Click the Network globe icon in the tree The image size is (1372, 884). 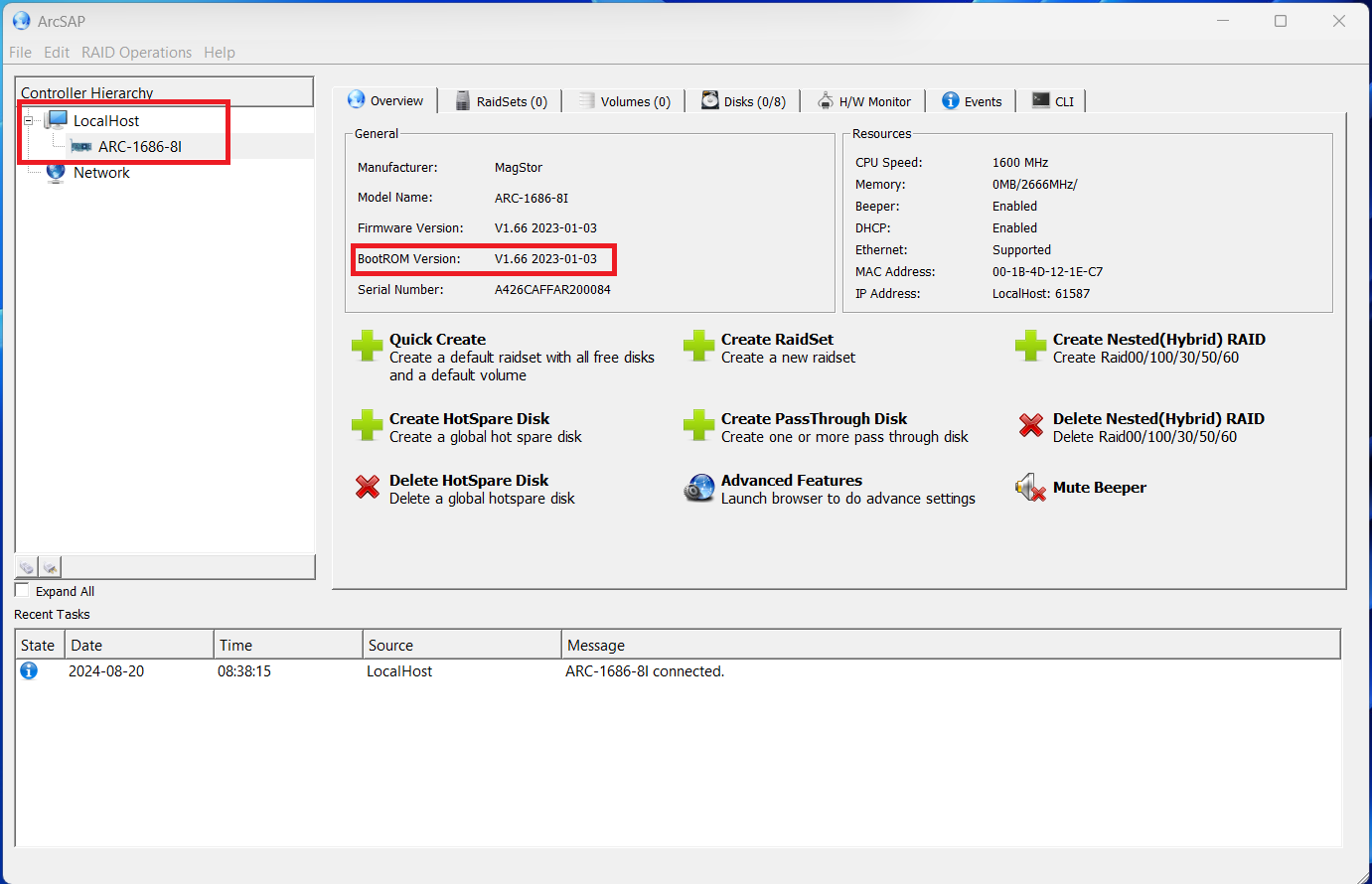click(56, 172)
